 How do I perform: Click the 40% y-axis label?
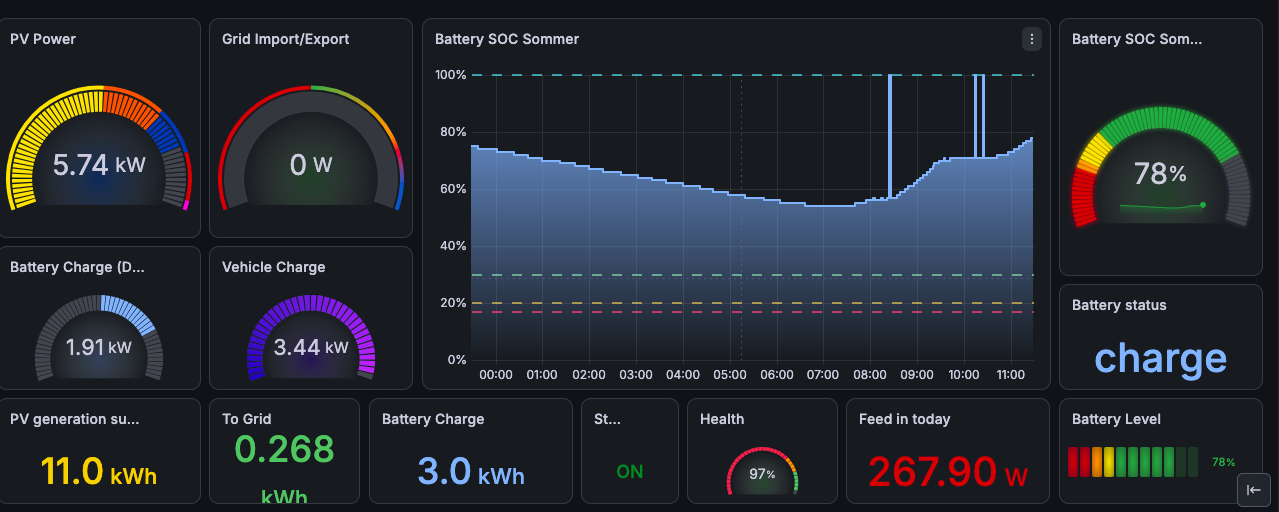click(453, 246)
